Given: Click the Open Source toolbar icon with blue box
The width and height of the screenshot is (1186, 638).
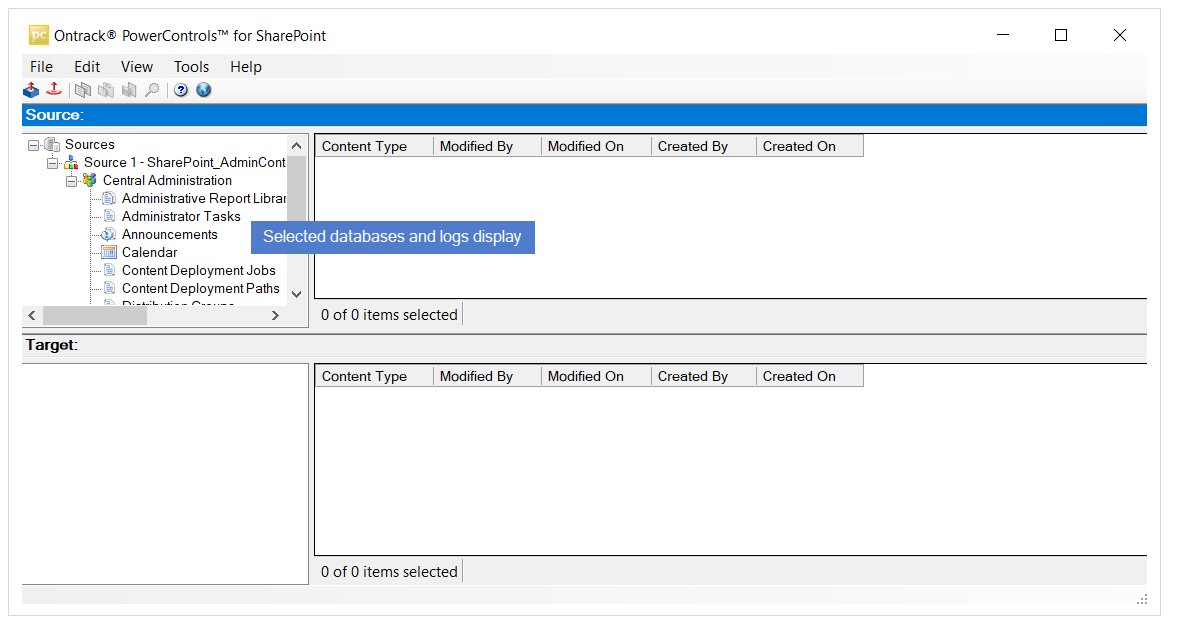Looking at the screenshot, I should 31,90.
